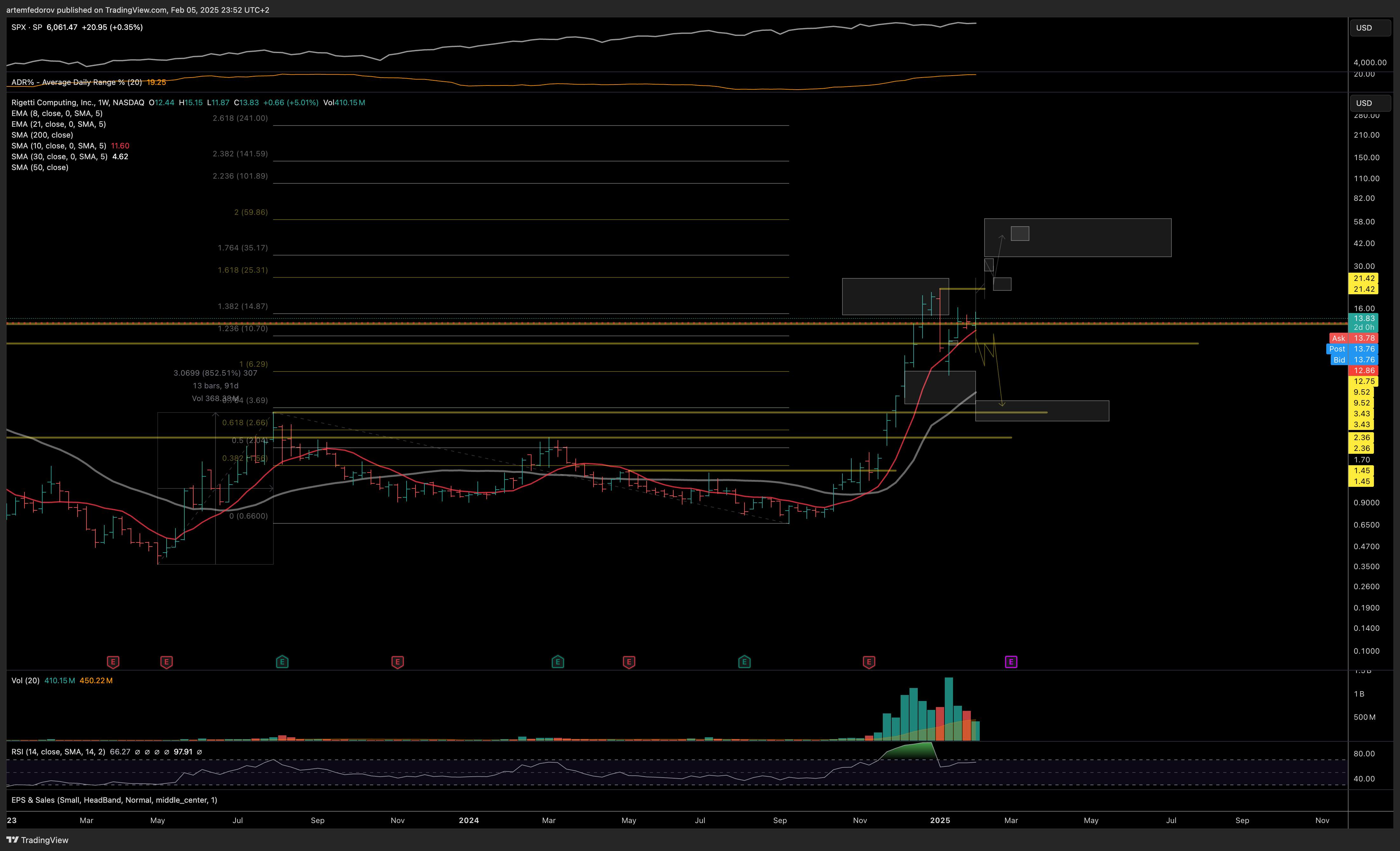
Task: Select SMA (10, close, 0, SMA, 5) legend
Action: 58,146
